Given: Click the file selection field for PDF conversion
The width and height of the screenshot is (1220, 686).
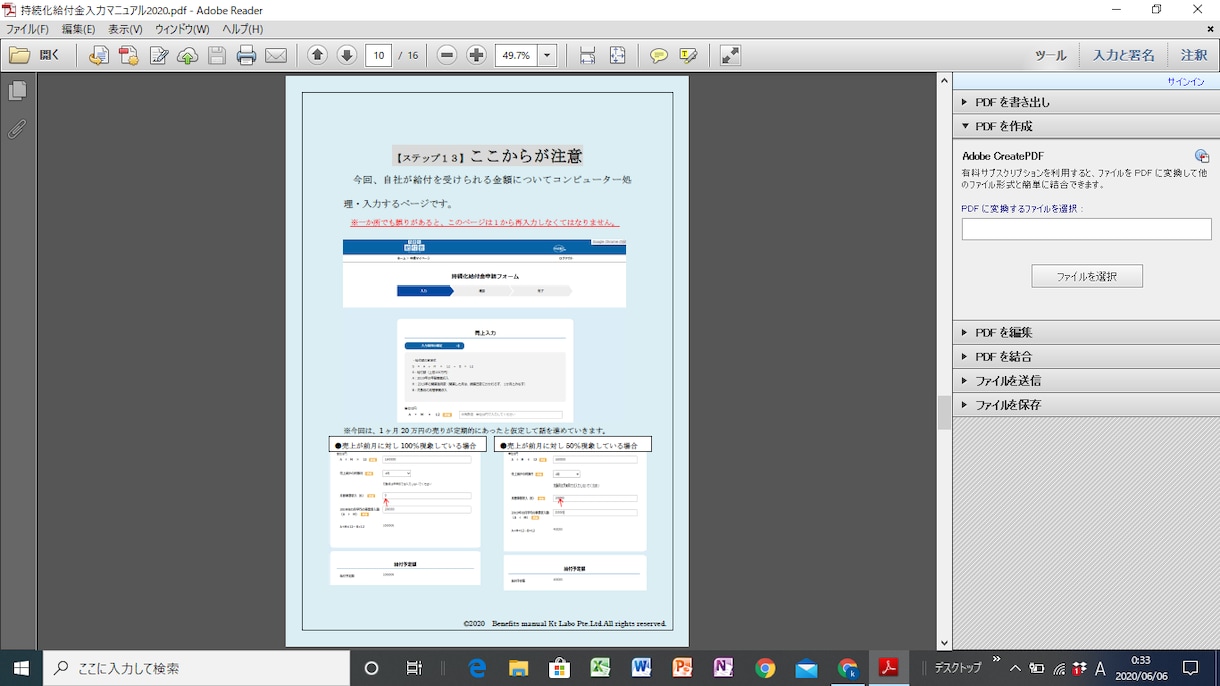Looking at the screenshot, I should [x=1086, y=229].
